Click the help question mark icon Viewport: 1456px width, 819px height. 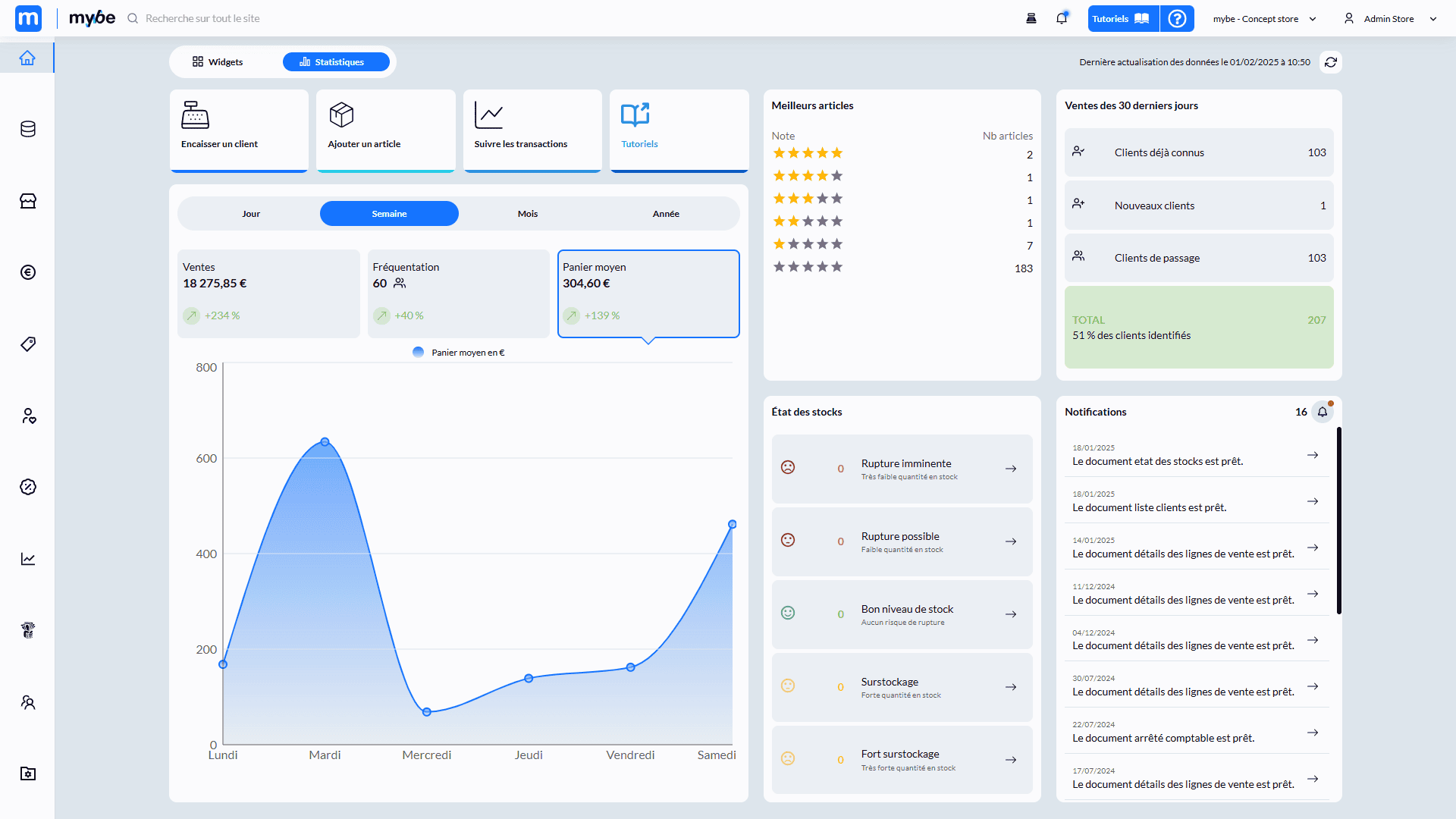click(1177, 19)
